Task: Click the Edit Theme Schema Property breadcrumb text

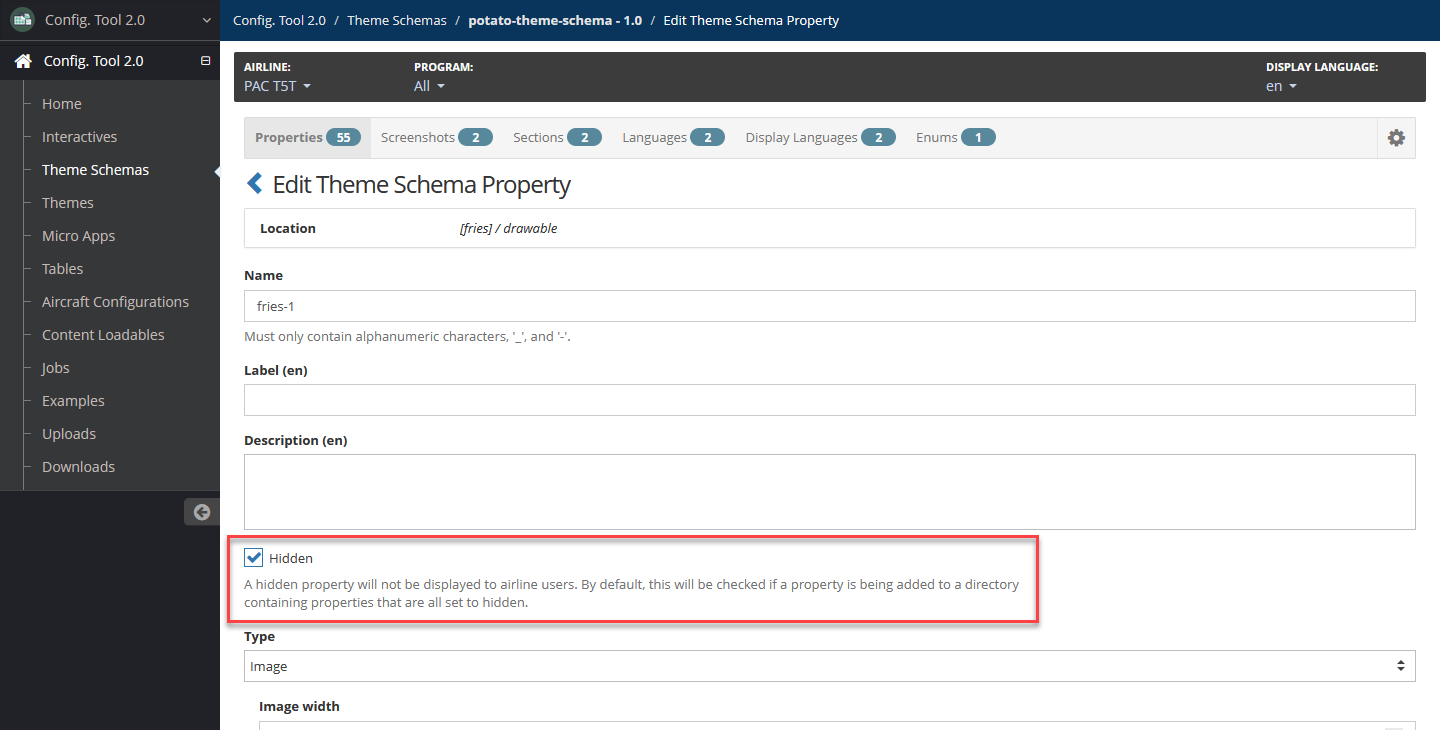Action: [751, 20]
